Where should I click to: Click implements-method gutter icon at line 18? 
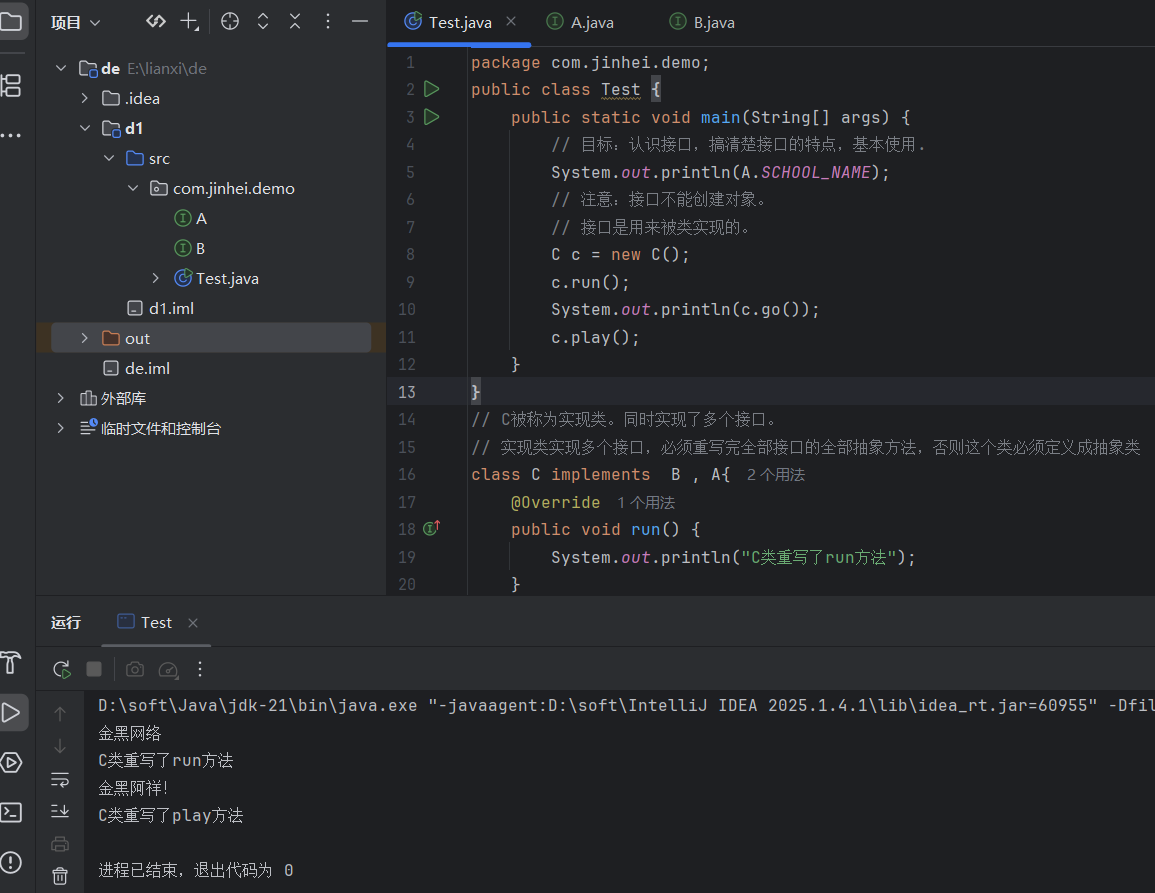coord(432,528)
